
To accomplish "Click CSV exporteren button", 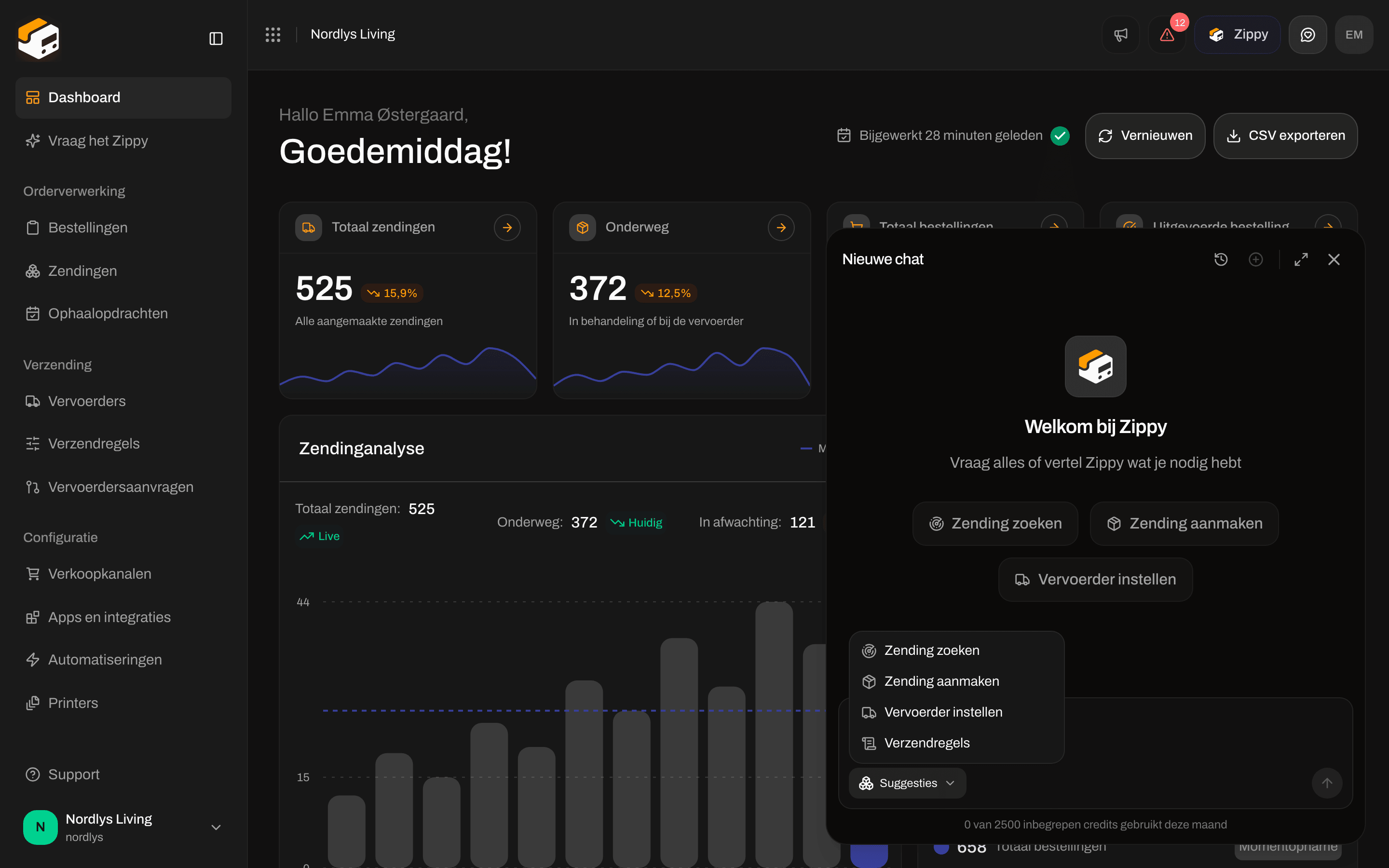I will [x=1286, y=136].
